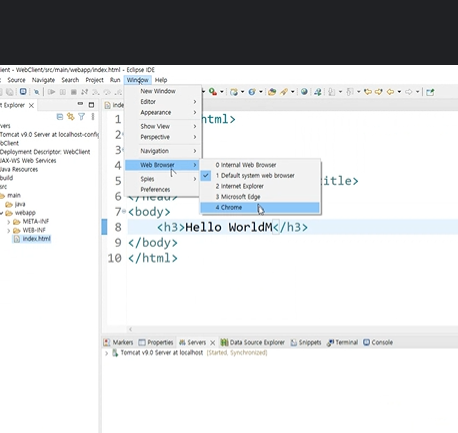Screen dimensions: 458x433
Task: Expand the WEB-INF folder
Action: click(x=9, y=230)
